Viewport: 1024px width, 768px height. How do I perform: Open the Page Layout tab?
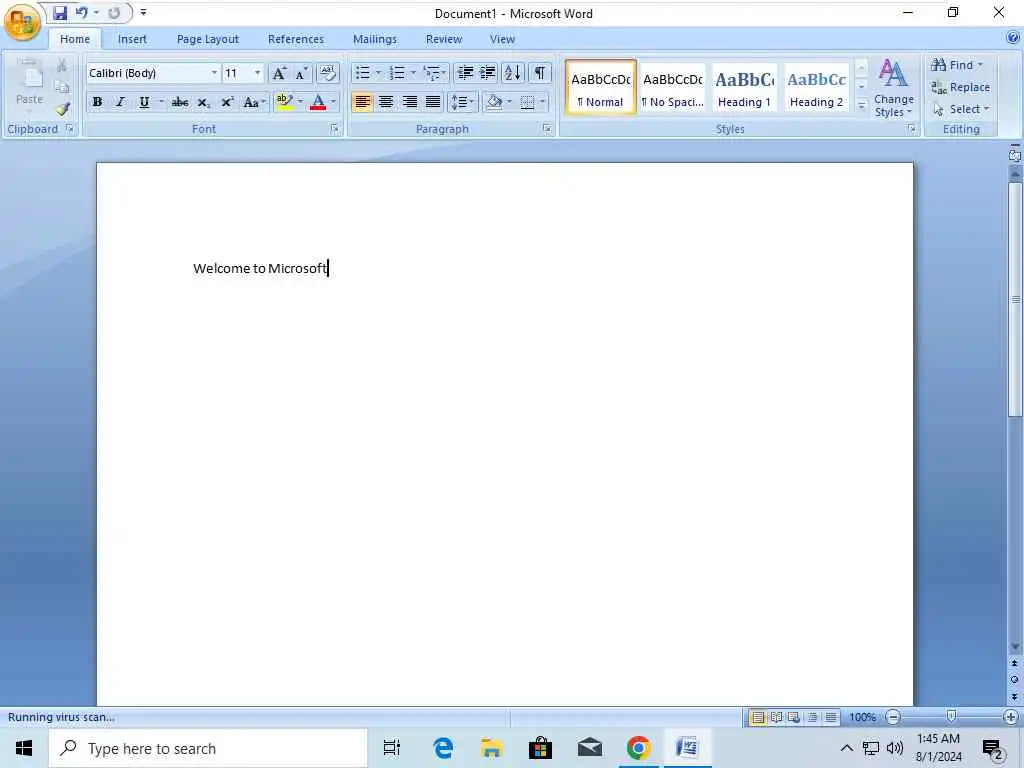click(x=208, y=39)
